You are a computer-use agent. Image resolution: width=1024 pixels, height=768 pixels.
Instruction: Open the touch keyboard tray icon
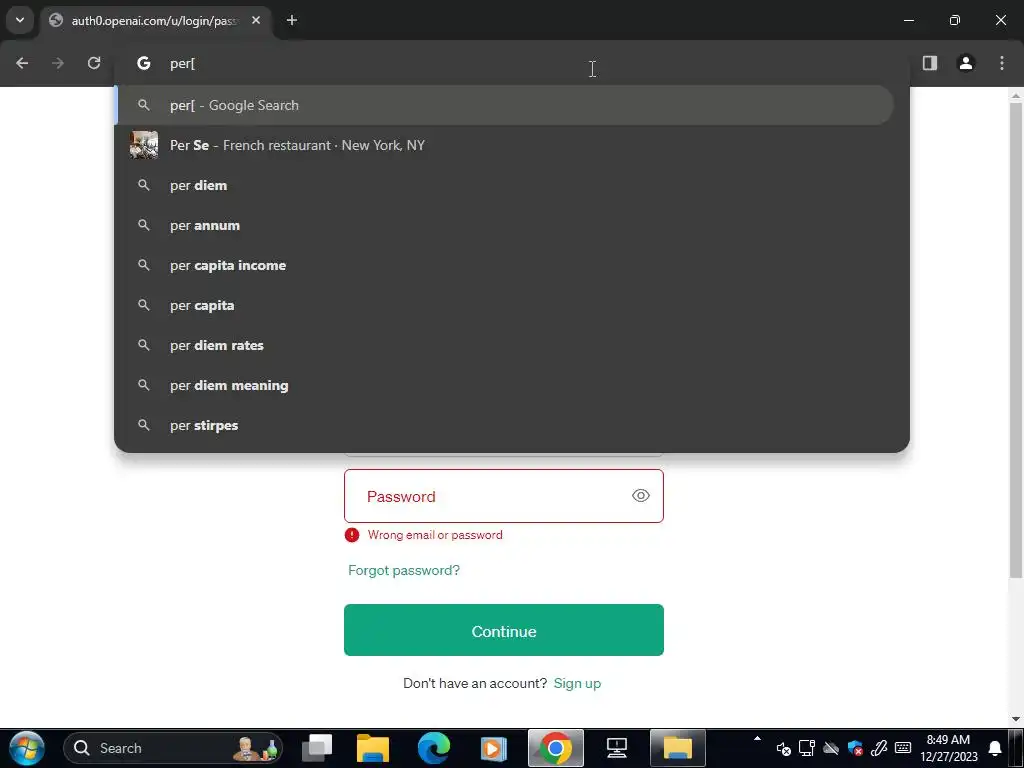click(x=903, y=748)
